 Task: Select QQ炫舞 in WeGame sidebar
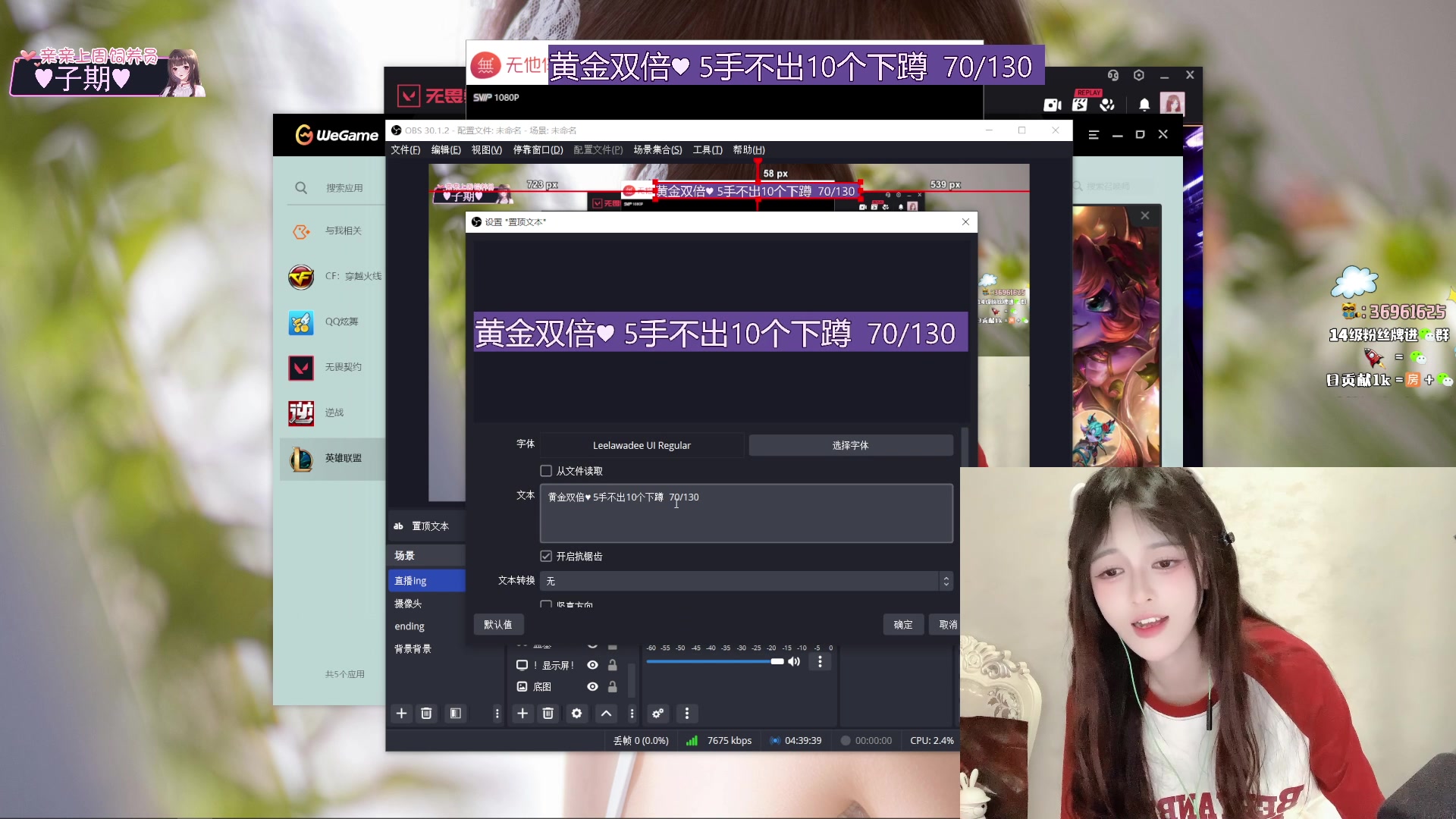tap(331, 322)
